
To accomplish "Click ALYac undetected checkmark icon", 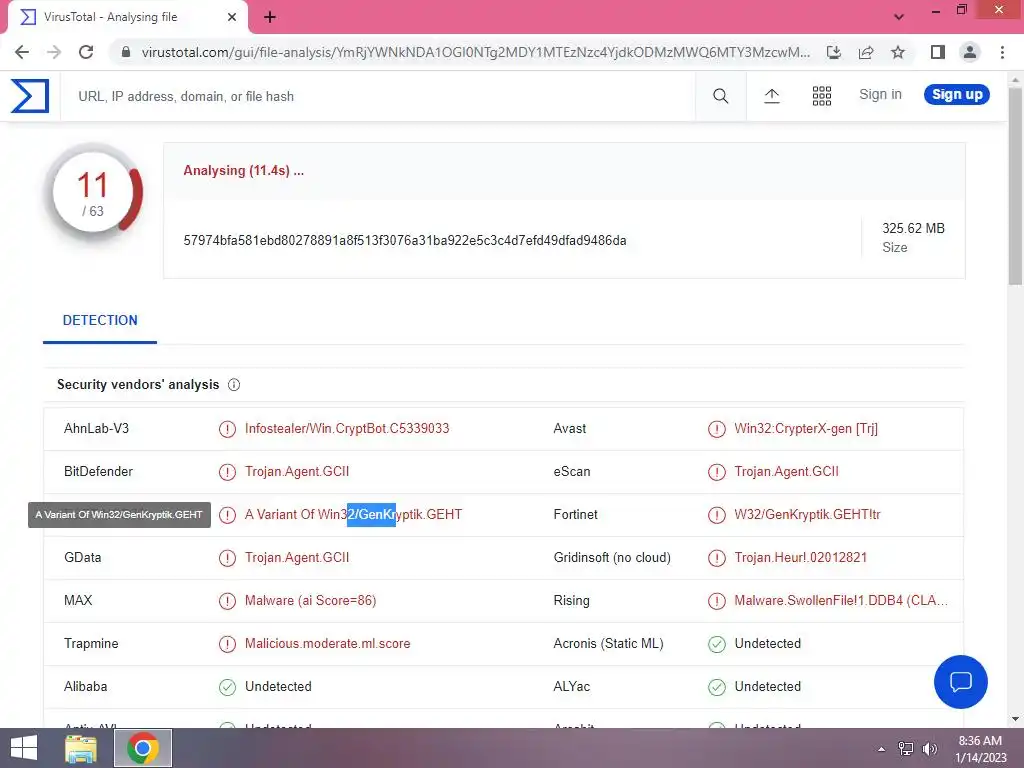I will click(716, 687).
